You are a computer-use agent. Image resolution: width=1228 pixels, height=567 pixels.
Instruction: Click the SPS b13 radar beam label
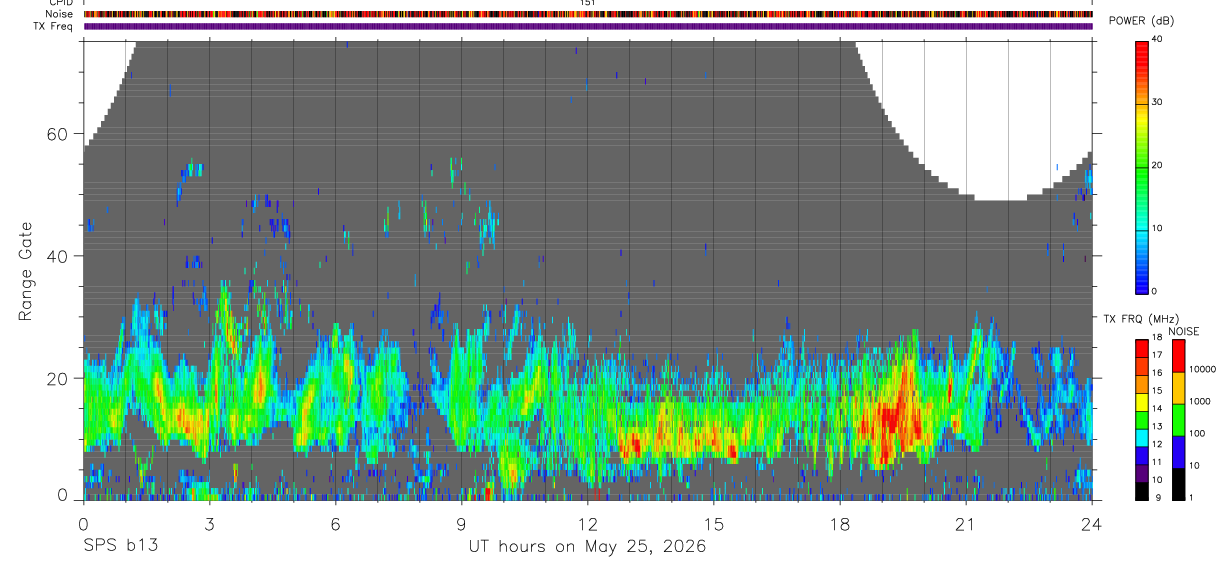pos(120,546)
